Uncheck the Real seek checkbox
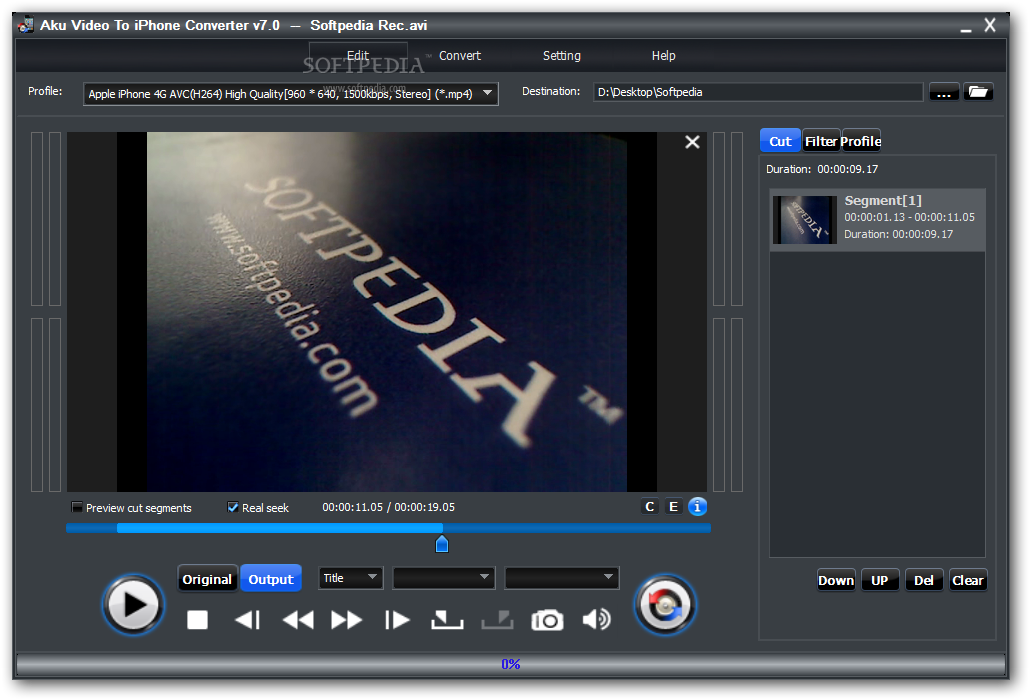Image resolution: width=1030 pixels, height=700 pixels. coord(233,507)
